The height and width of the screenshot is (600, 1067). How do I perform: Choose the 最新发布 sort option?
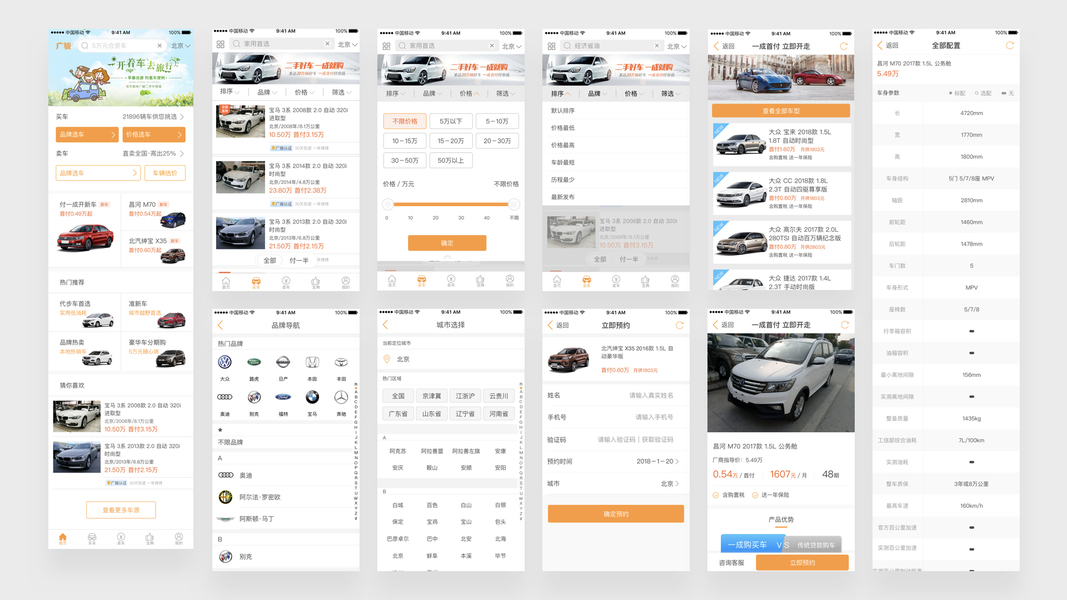coord(616,197)
